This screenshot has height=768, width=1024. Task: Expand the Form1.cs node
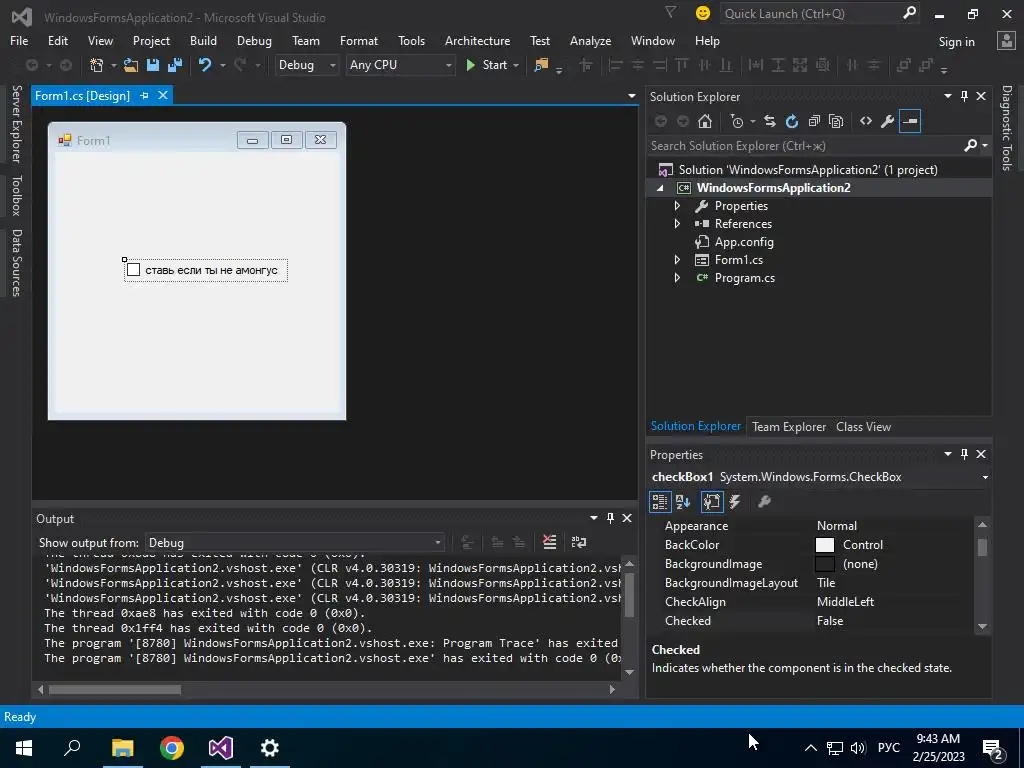(677, 260)
